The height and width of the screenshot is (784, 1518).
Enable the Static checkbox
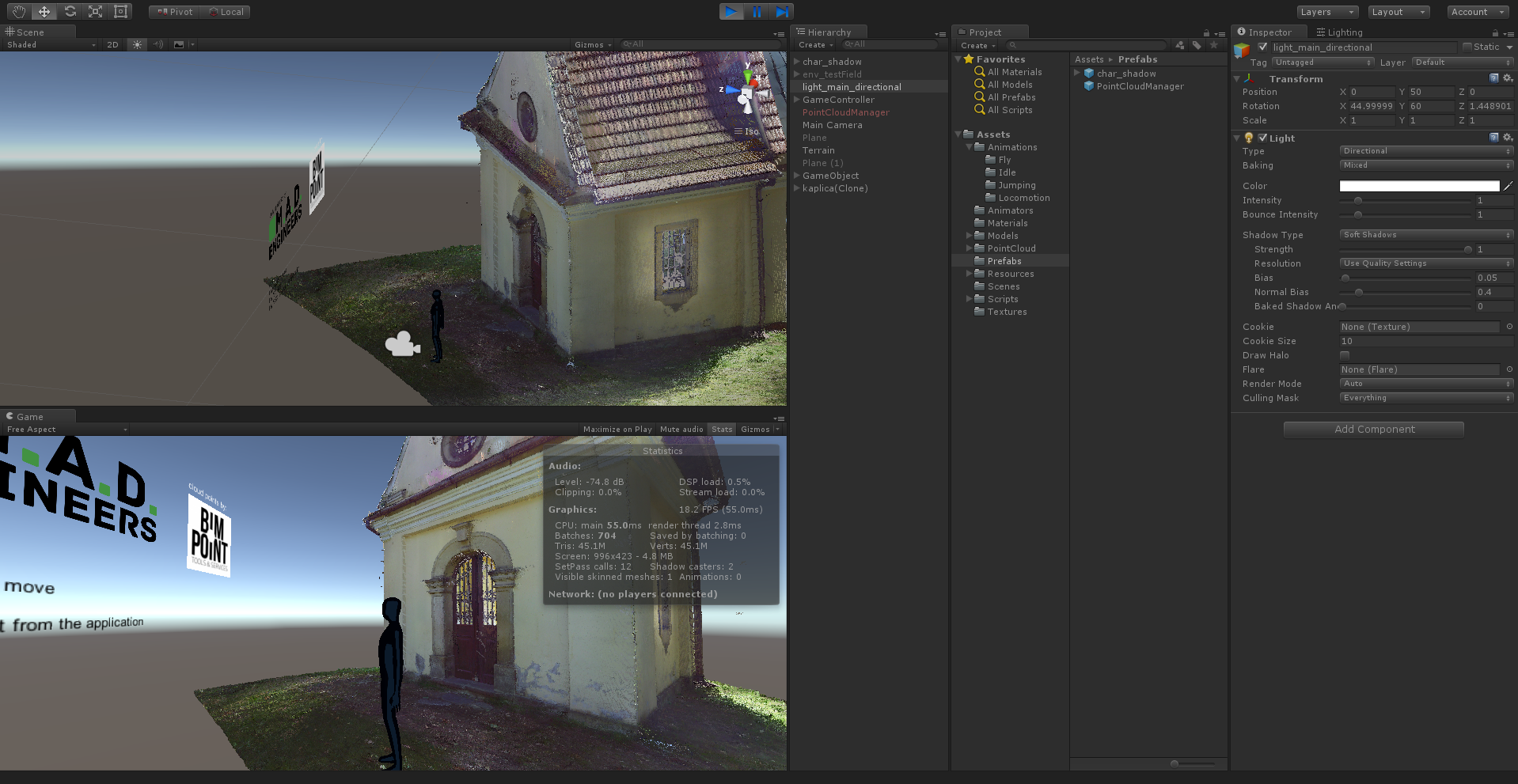tap(1467, 47)
